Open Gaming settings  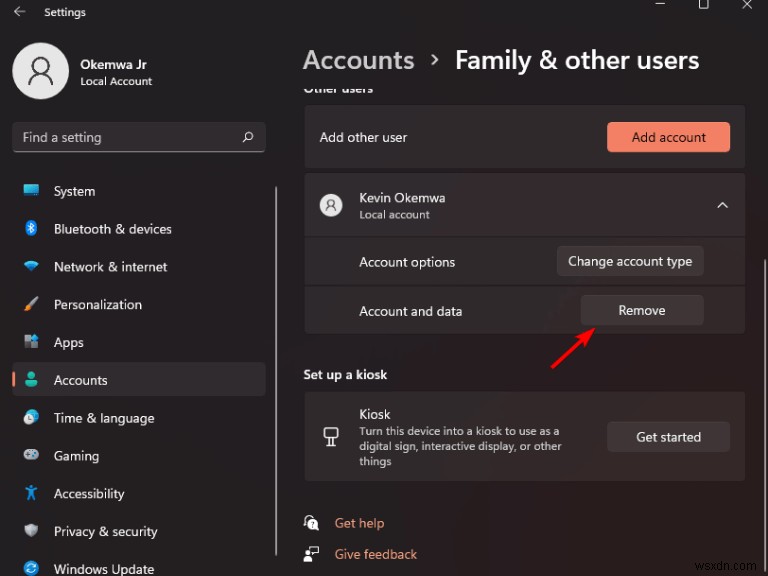139,456
